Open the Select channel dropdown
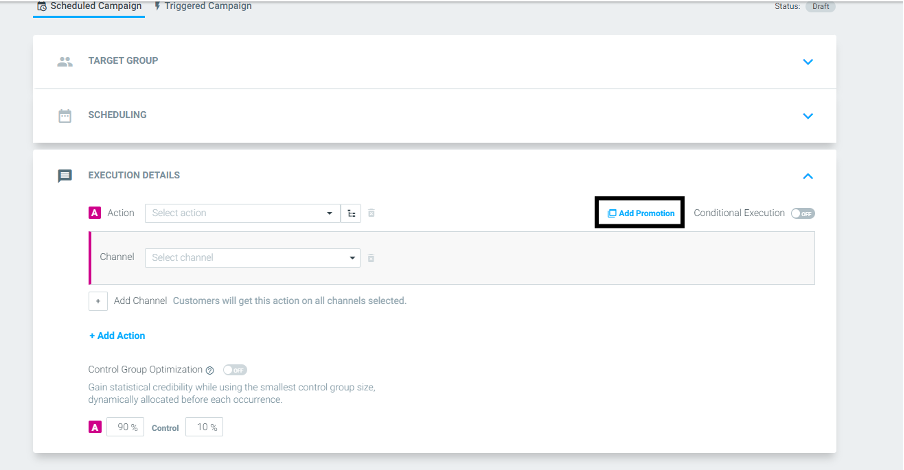This screenshot has height=470, width=904. coord(253,257)
